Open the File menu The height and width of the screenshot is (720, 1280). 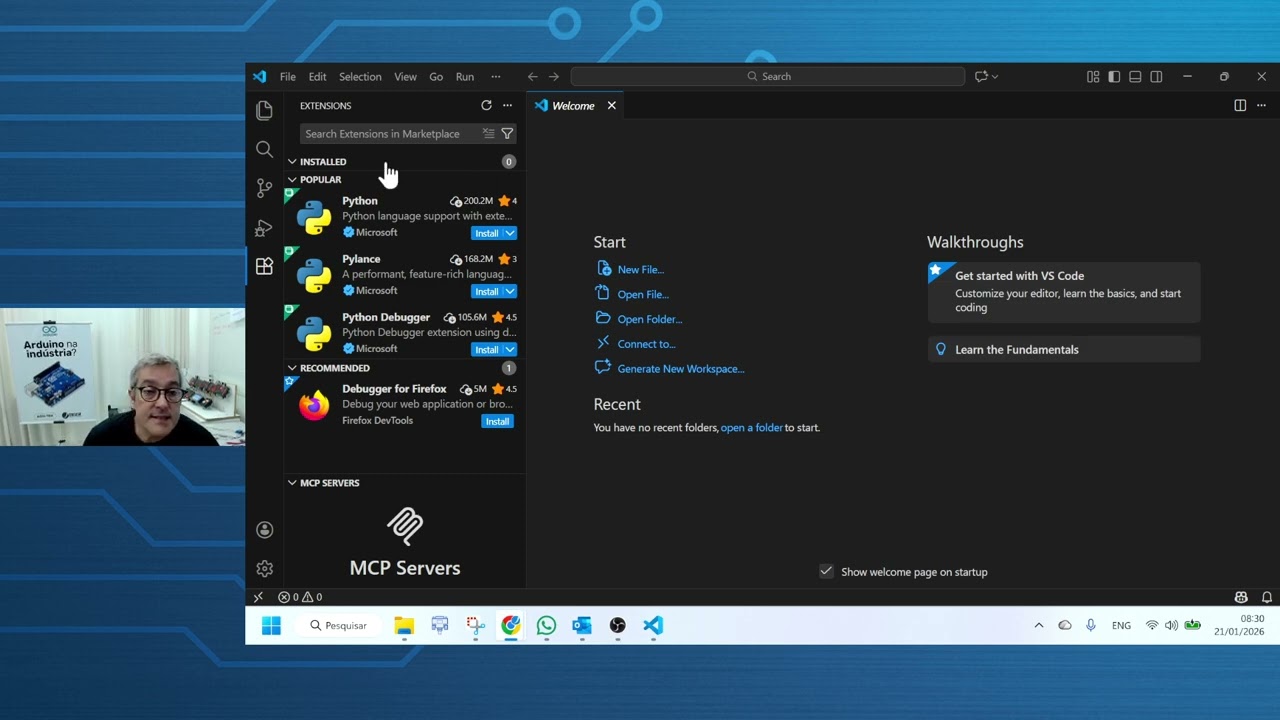tap(288, 76)
